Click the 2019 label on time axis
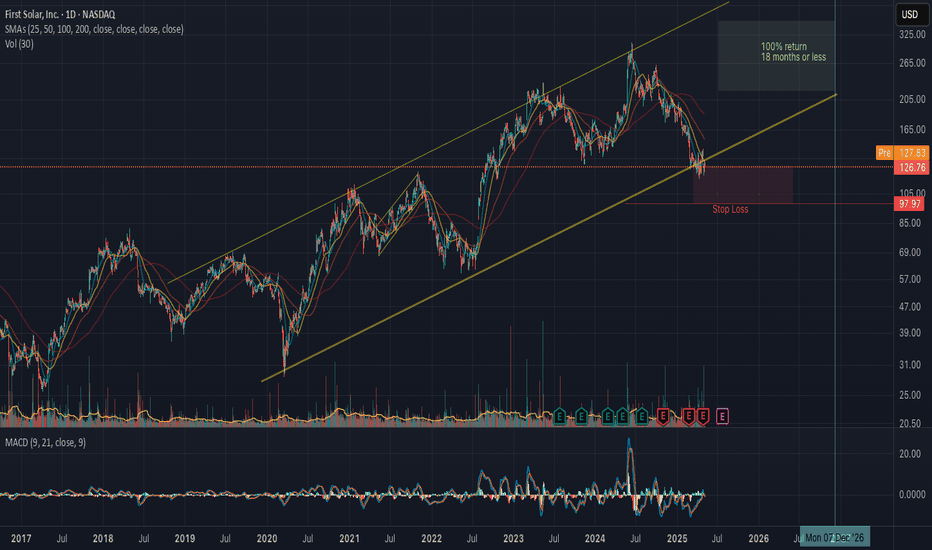The image size is (932, 550). [x=185, y=538]
